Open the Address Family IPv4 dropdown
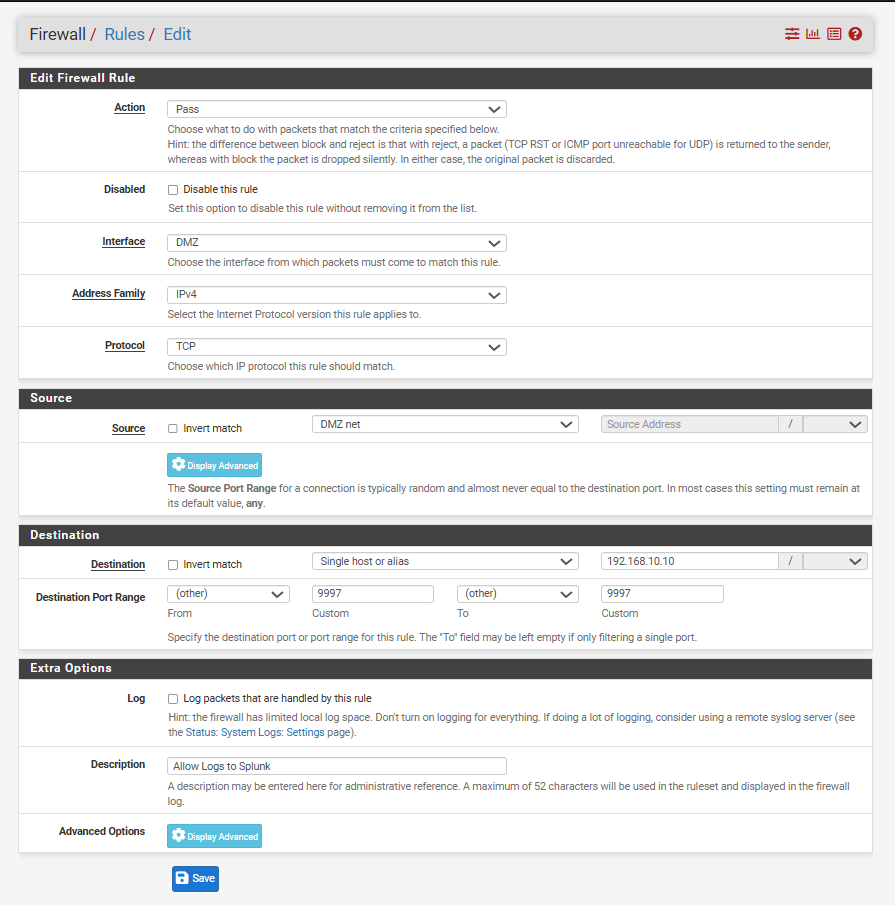 click(x=336, y=295)
